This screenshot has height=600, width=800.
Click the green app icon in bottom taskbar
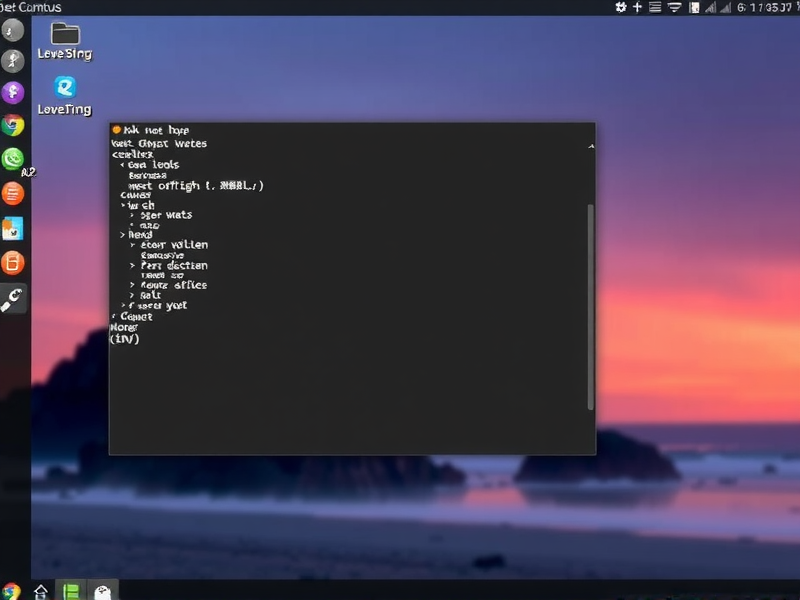pos(68,590)
